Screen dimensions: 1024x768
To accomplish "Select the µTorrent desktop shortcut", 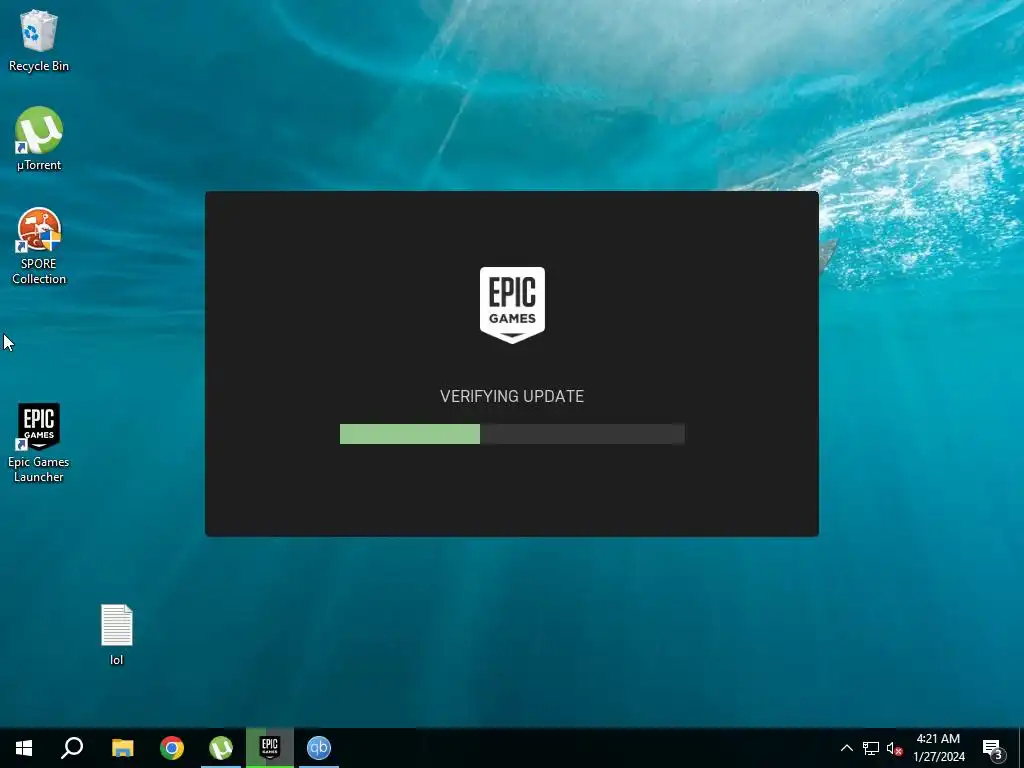I will 39,139.
